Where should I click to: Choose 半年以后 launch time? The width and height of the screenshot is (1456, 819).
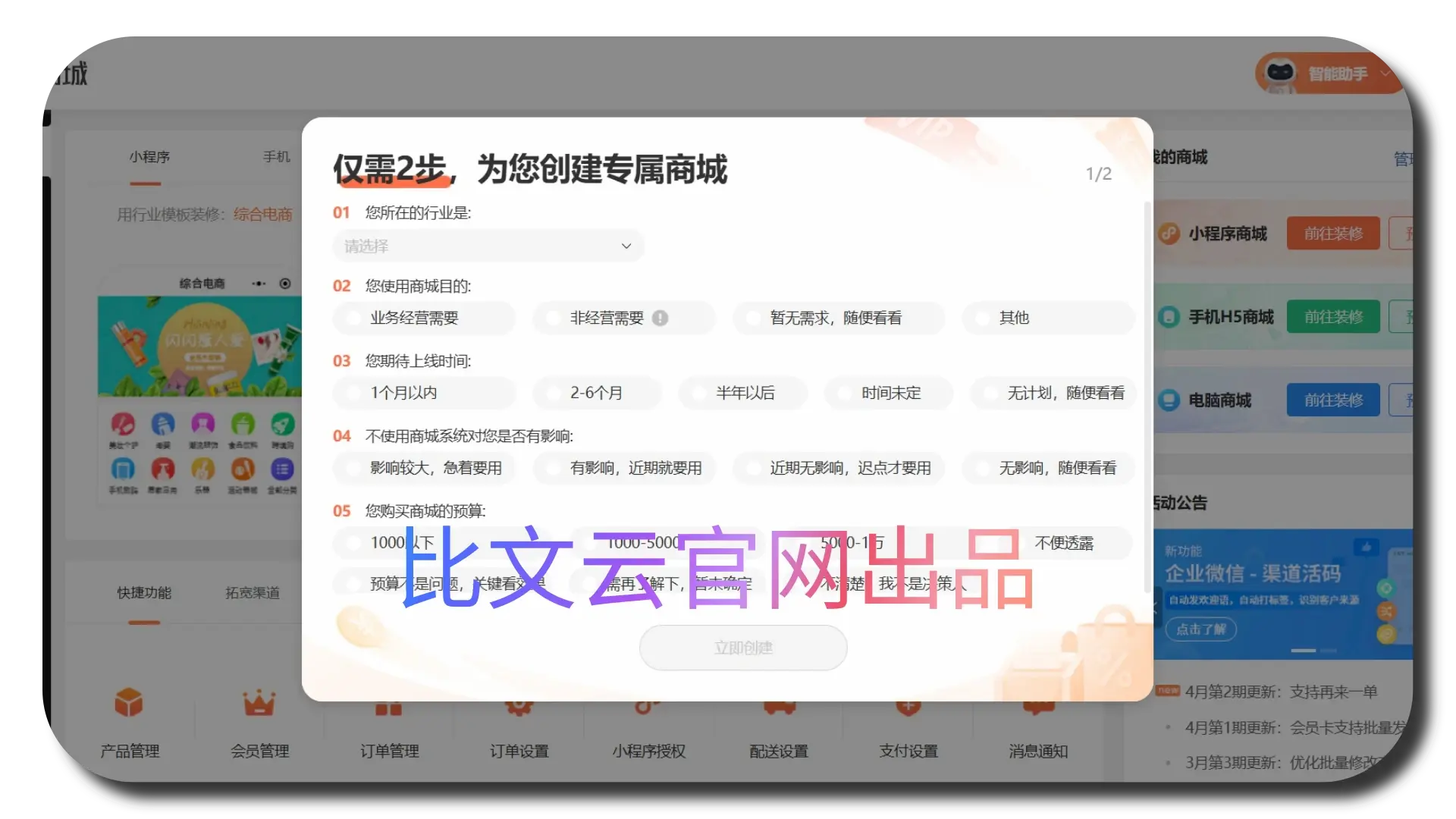(742, 393)
